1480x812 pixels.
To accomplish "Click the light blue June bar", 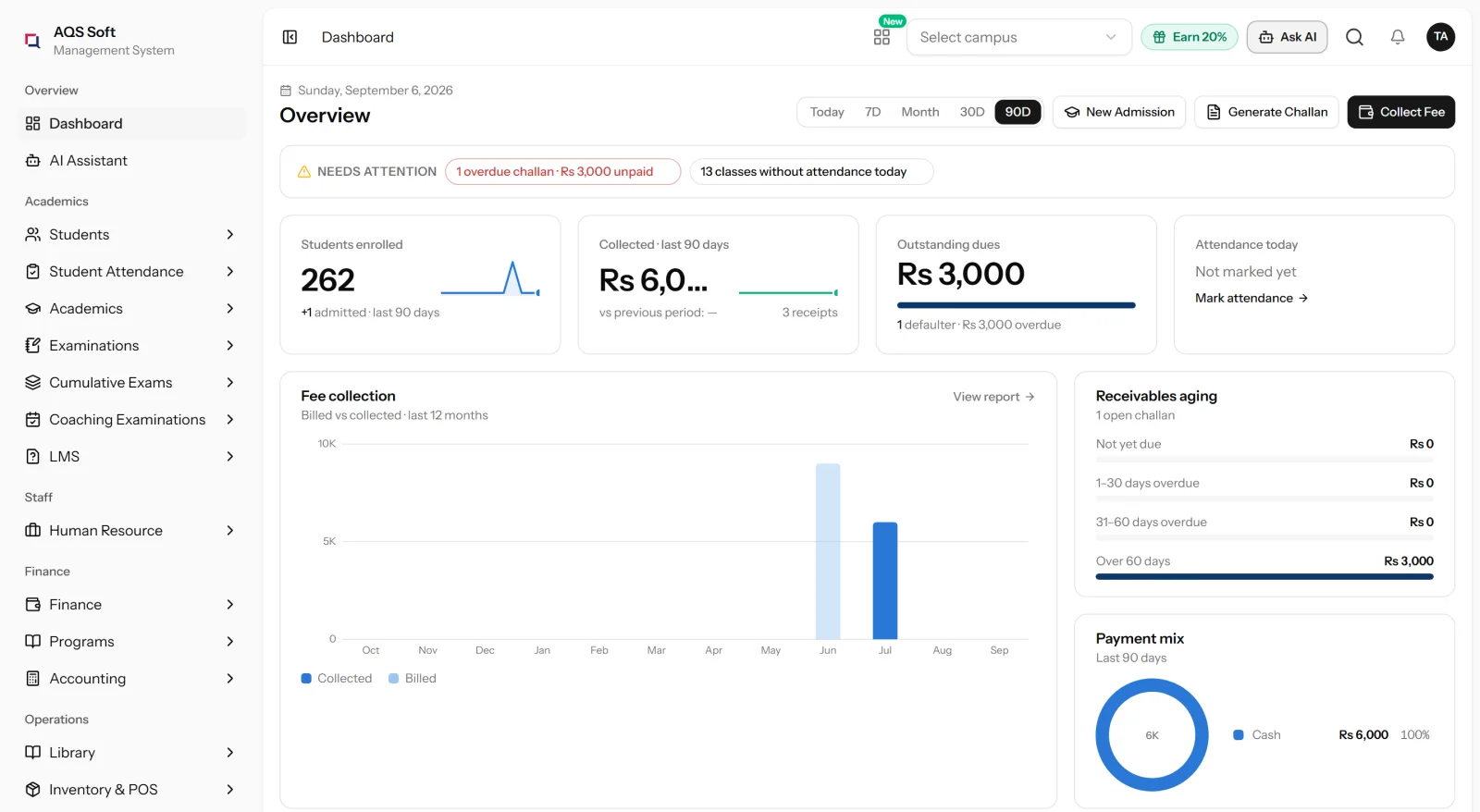I will point(828,551).
